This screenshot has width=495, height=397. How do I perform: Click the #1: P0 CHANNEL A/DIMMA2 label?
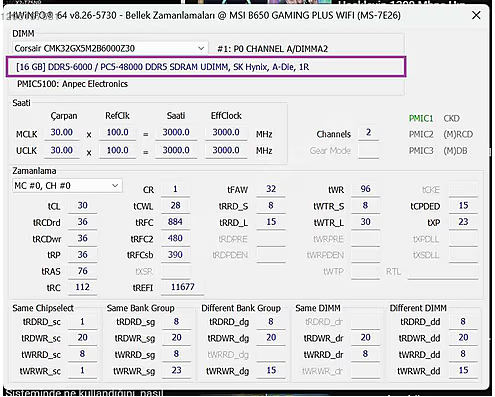point(273,49)
